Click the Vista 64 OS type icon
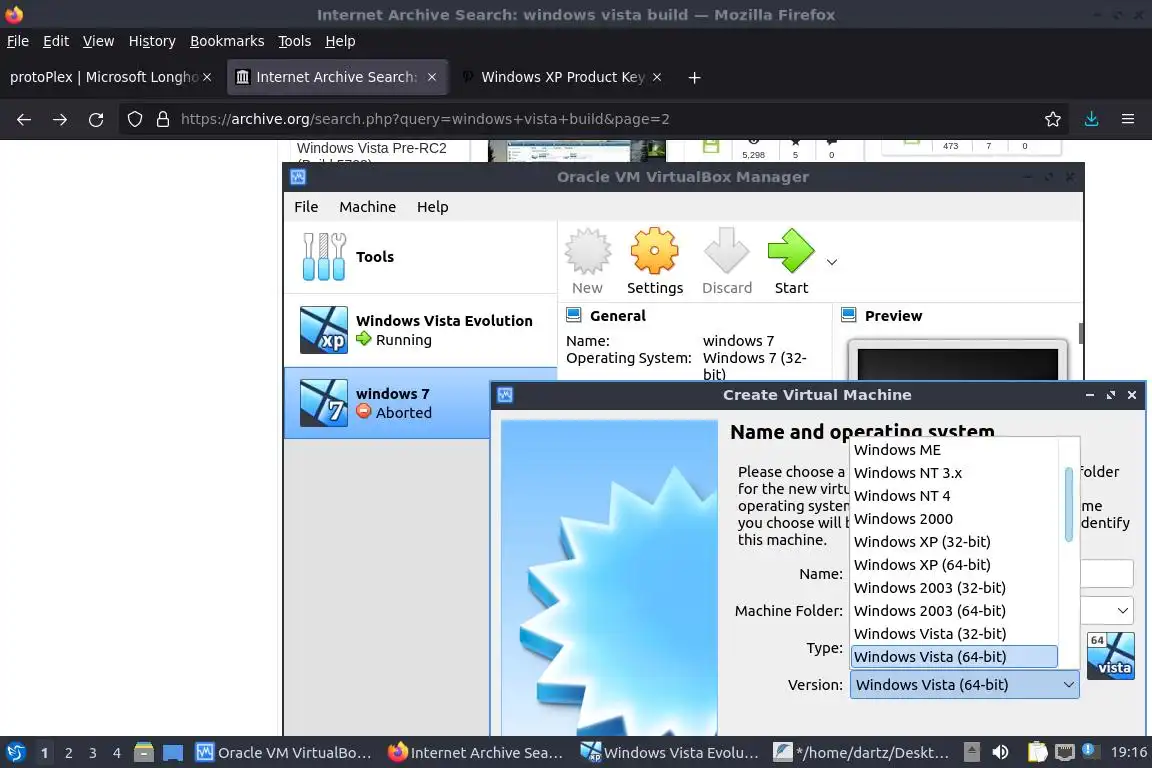The width and height of the screenshot is (1152, 768). click(x=1111, y=656)
